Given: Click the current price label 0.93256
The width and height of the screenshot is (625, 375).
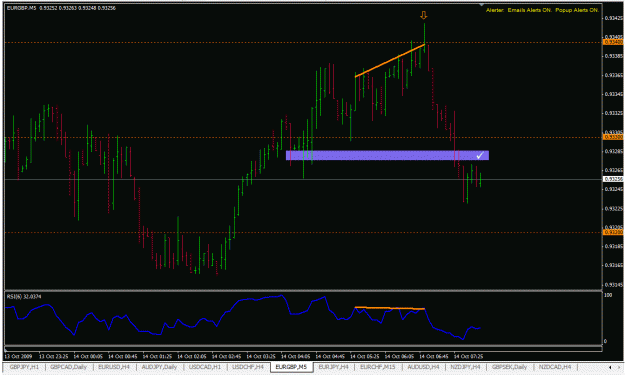Looking at the screenshot, I should coord(613,179).
